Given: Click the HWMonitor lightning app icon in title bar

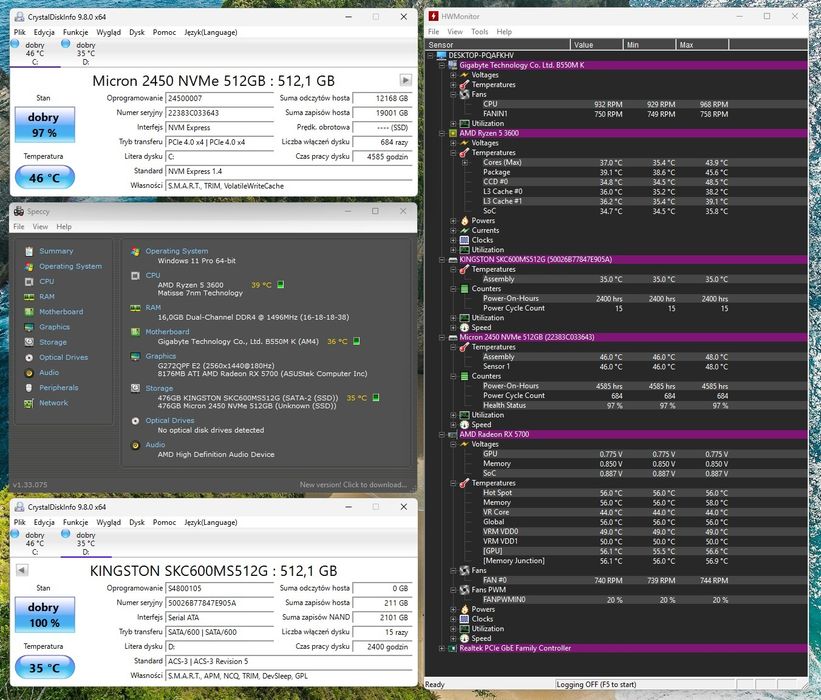Looking at the screenshot, I should pyautogui.click(x=433, y=16).
